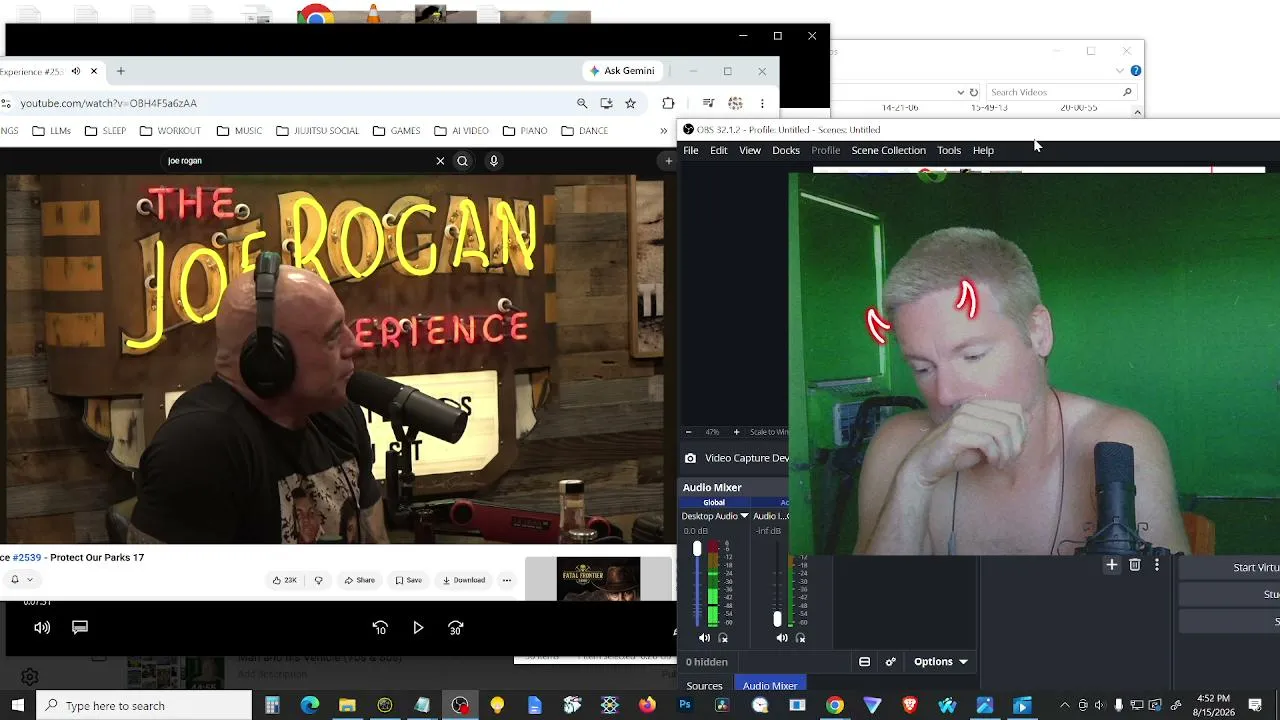Open the OBS Scene Collection menu

(888, 150)
